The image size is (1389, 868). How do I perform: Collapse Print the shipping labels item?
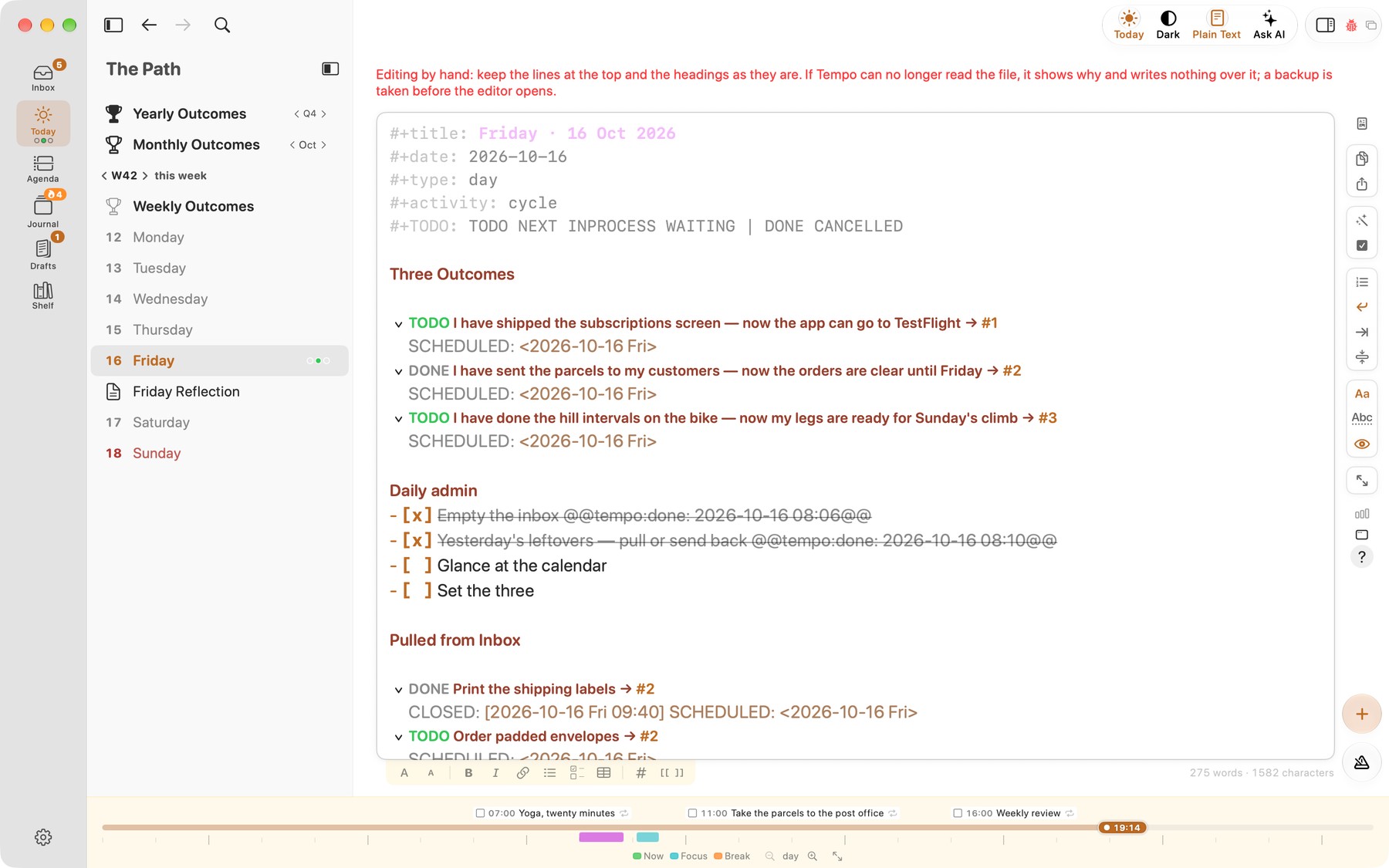pyautogui.click(x=398, y=691)
